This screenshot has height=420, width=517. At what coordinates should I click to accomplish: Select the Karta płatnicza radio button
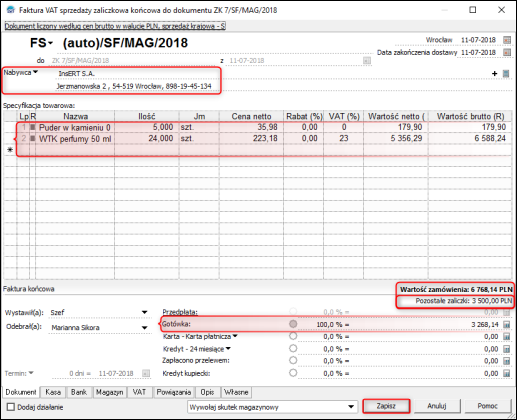point(293,336)
